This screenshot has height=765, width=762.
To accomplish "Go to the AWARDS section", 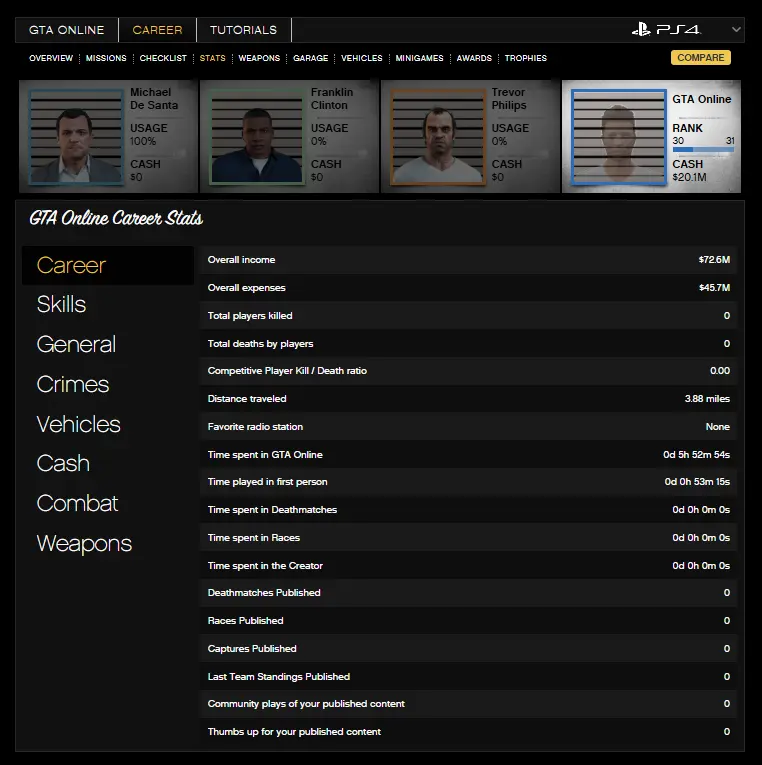I will pos(474,58).
